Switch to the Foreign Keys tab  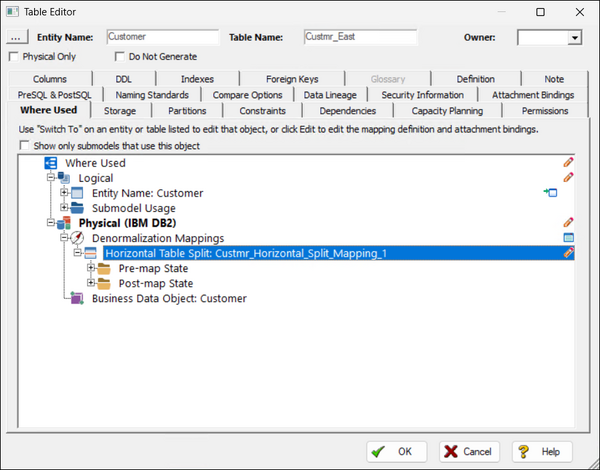pyautogui.click(x=292, y=79)
